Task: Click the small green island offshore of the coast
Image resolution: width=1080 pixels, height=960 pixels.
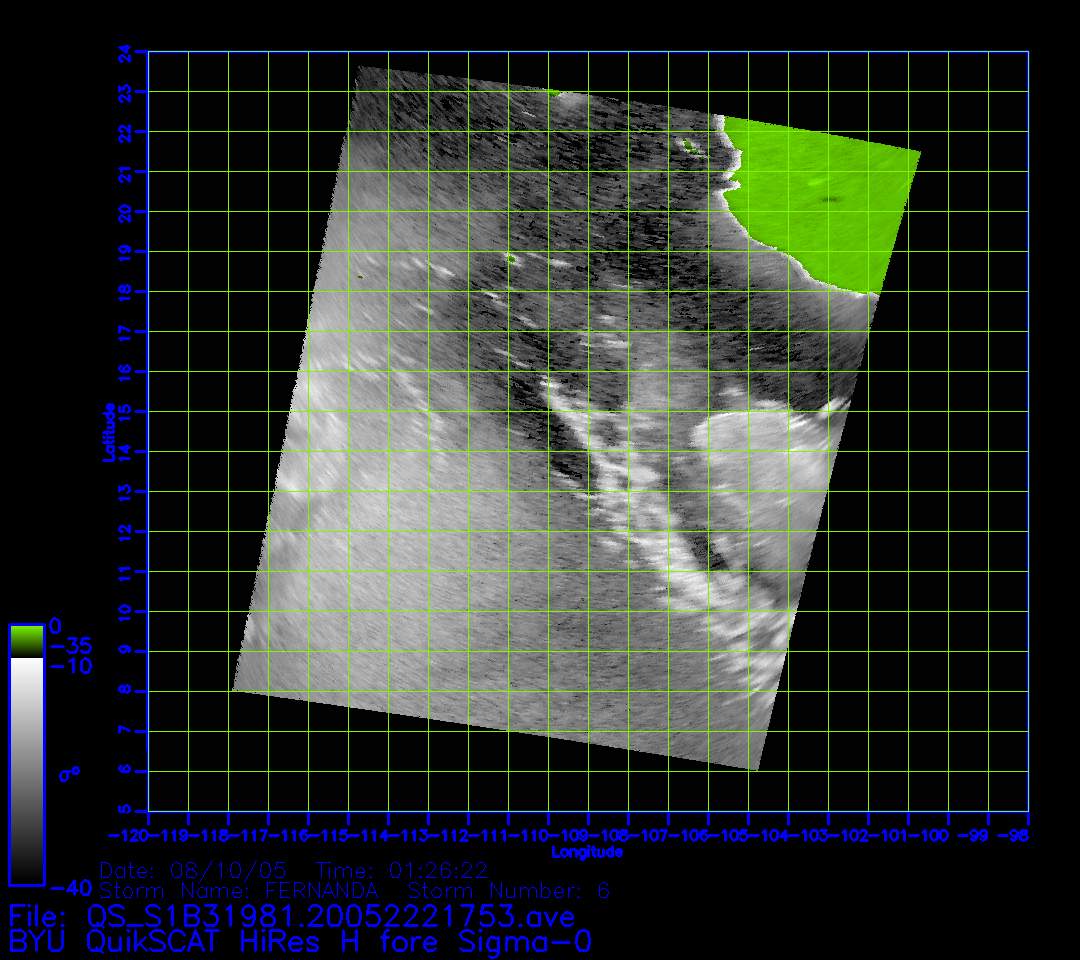Action: point(688,146)
